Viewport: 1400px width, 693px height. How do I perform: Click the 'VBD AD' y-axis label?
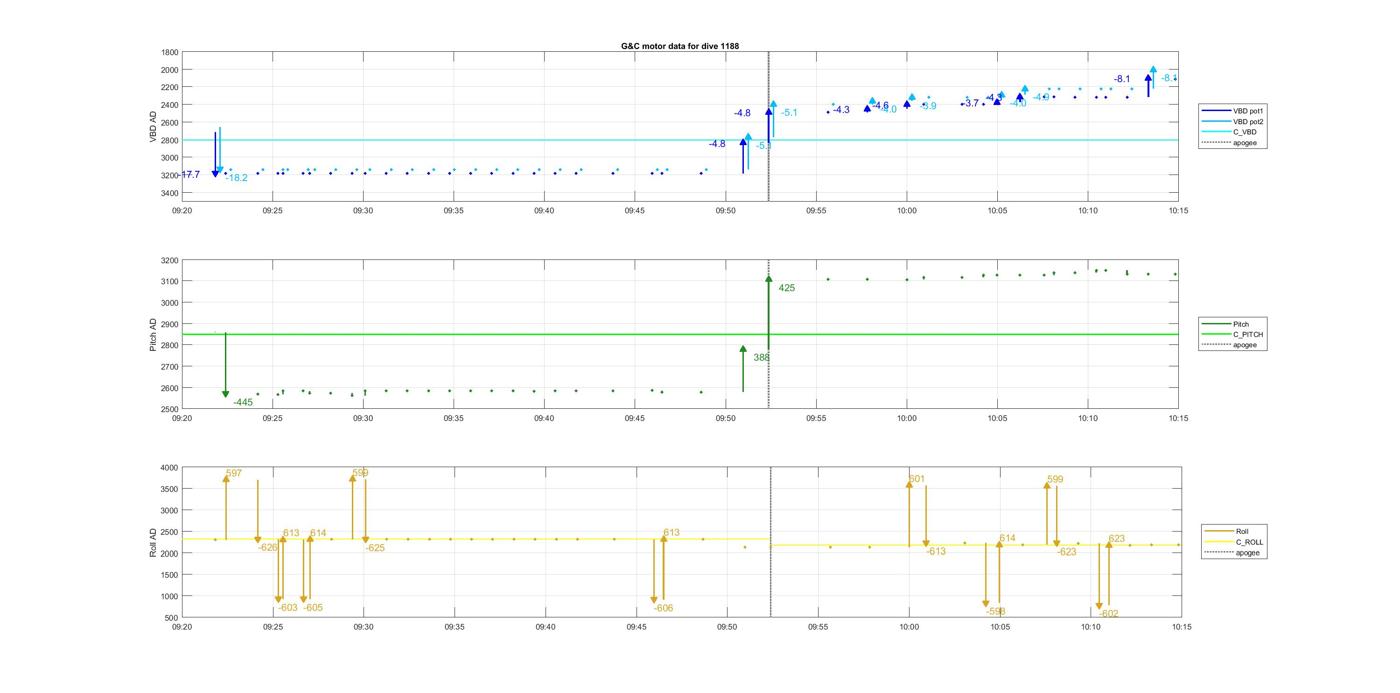[153, 129]
